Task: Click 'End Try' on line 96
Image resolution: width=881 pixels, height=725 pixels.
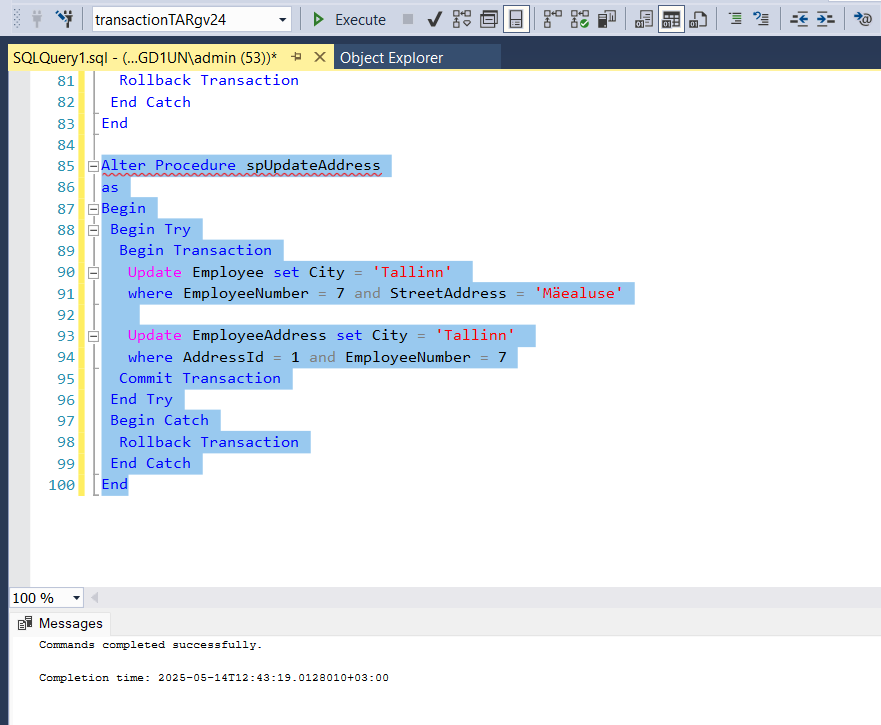Action: click(142, 400)
